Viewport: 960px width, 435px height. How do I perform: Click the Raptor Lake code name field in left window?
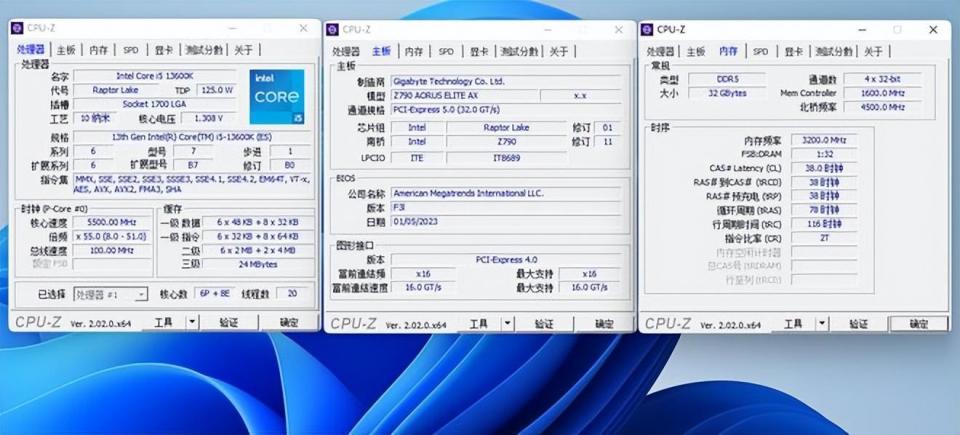click(x=115, y=90)
